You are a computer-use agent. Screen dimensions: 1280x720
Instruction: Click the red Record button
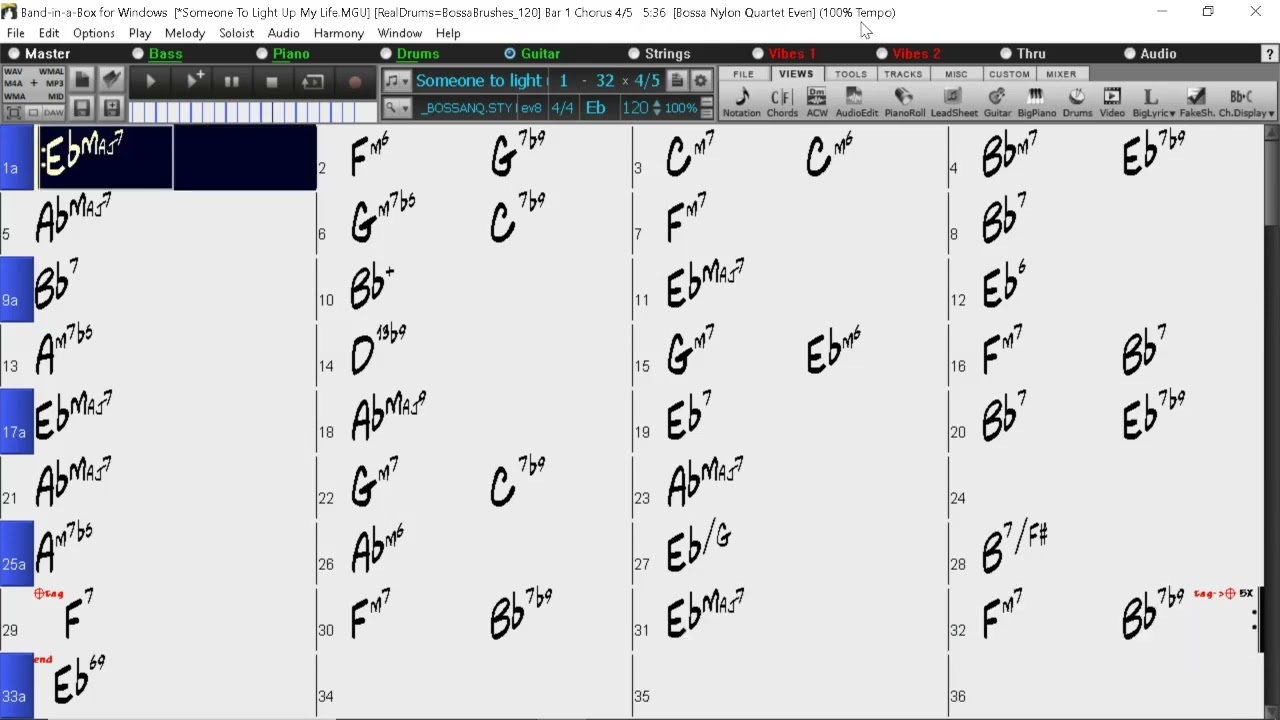pyautogui.click(x=355, y=82)
